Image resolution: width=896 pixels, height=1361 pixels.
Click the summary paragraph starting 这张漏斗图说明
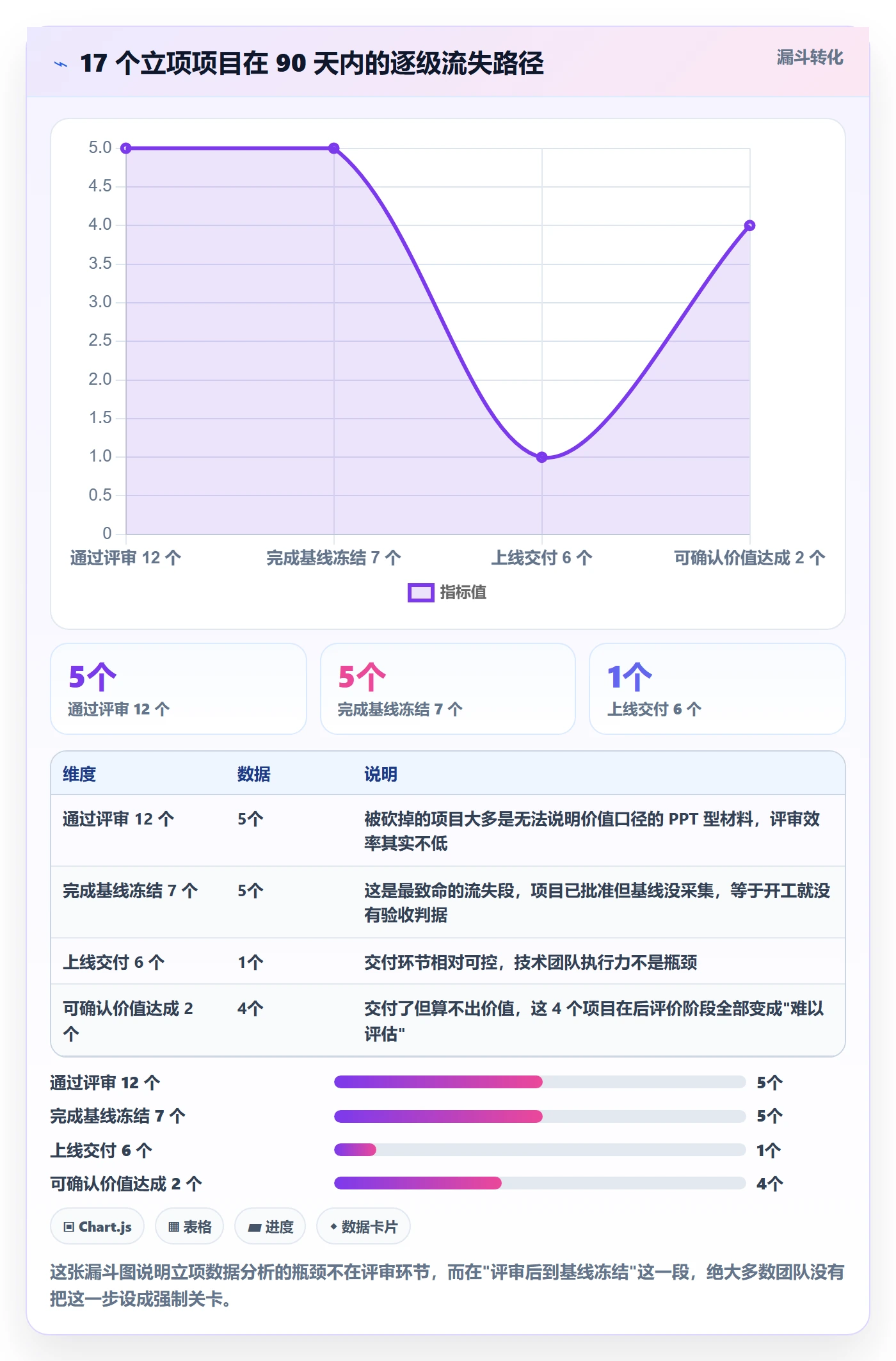447,1285
